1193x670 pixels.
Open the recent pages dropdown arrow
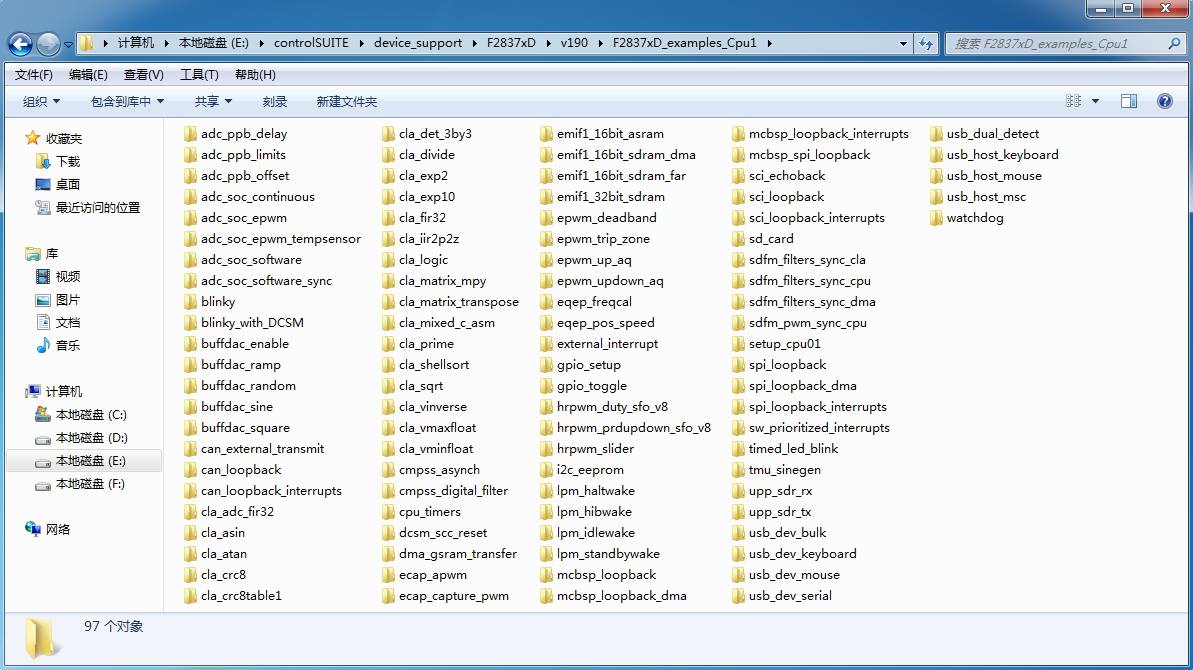pyautogui.click(x=68, y=44)
